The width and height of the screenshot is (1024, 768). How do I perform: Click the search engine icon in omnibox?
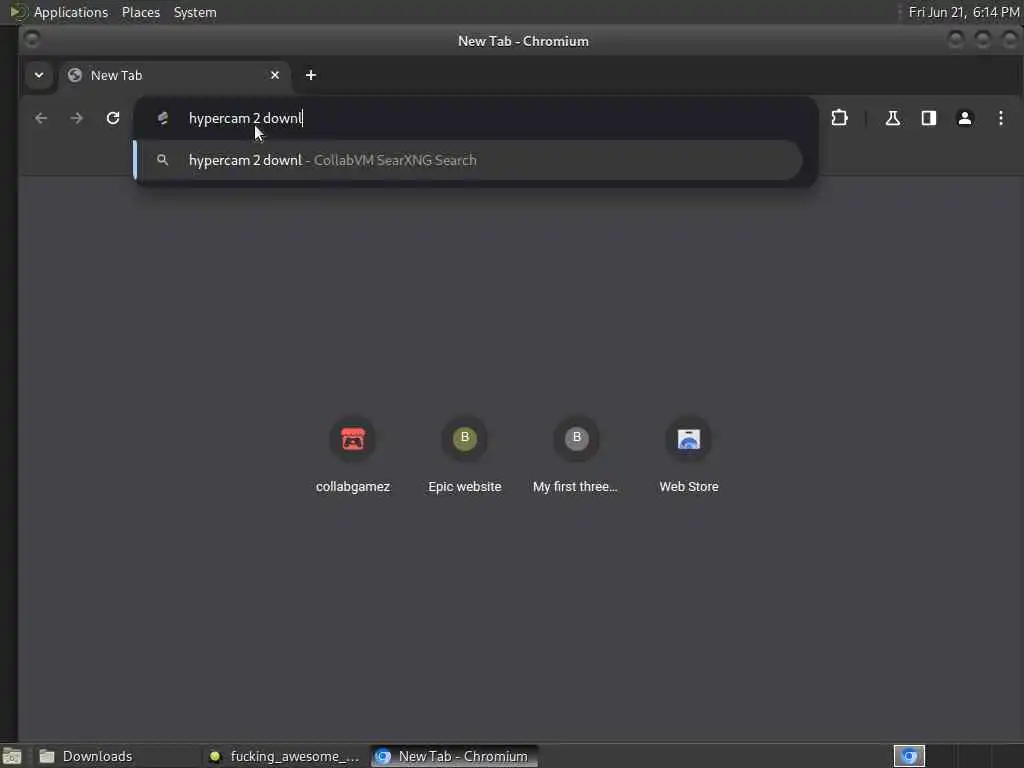(x=163, y=118)
